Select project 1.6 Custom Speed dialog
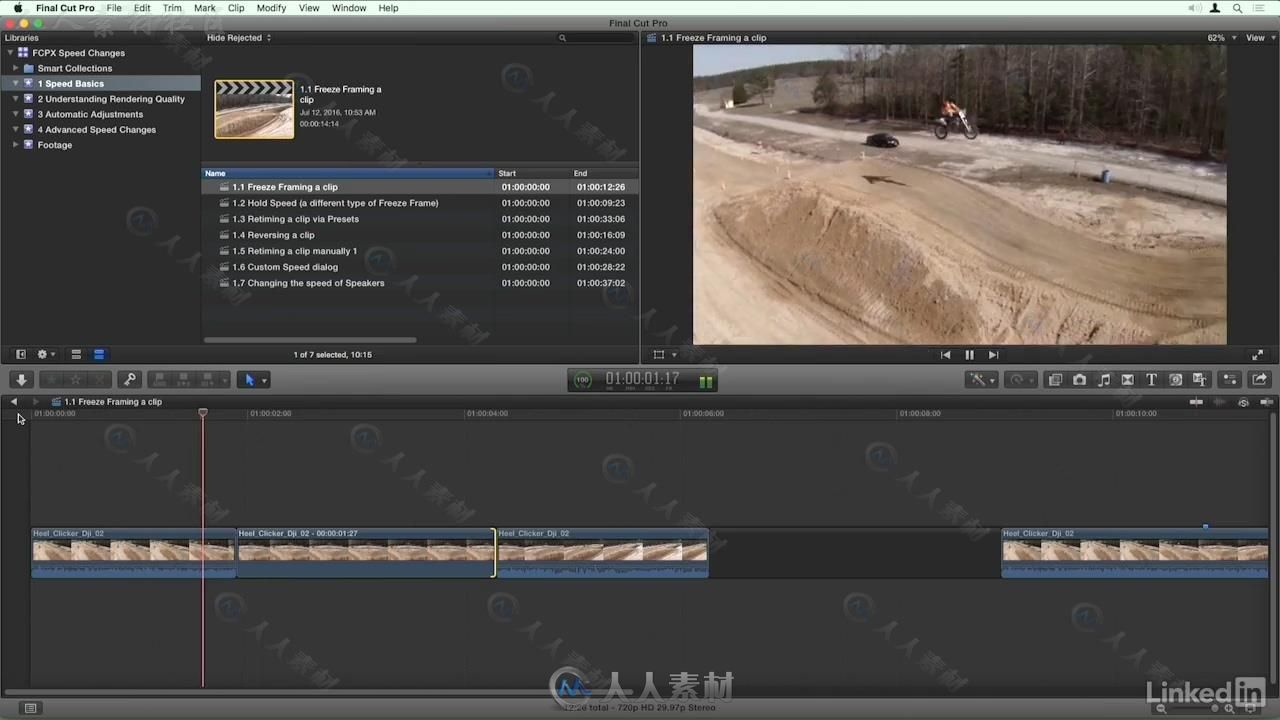The image size is (1280, 720). pyautogui.click(x=420, y=267)
